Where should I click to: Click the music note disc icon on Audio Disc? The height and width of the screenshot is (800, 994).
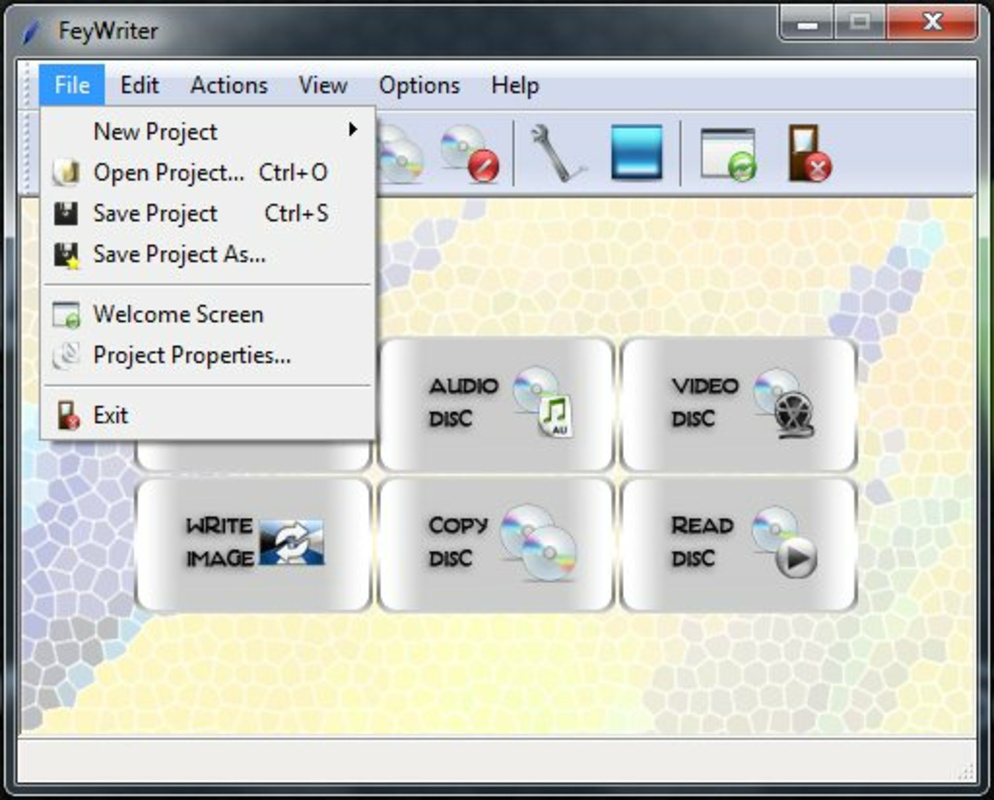point(544,402)
